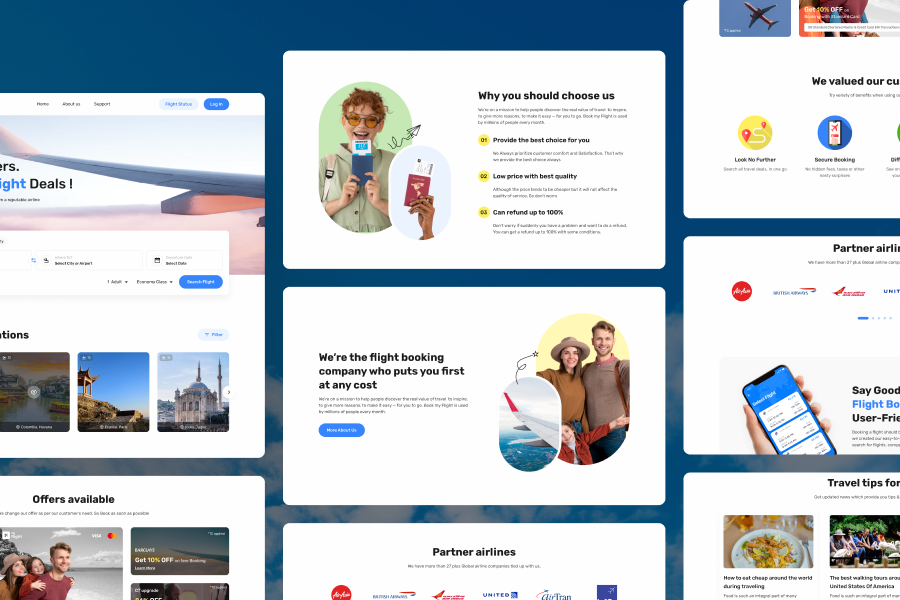Click 'Why you should choose us' heading
This screenshot has height=600, width=900.
[546, 96]
